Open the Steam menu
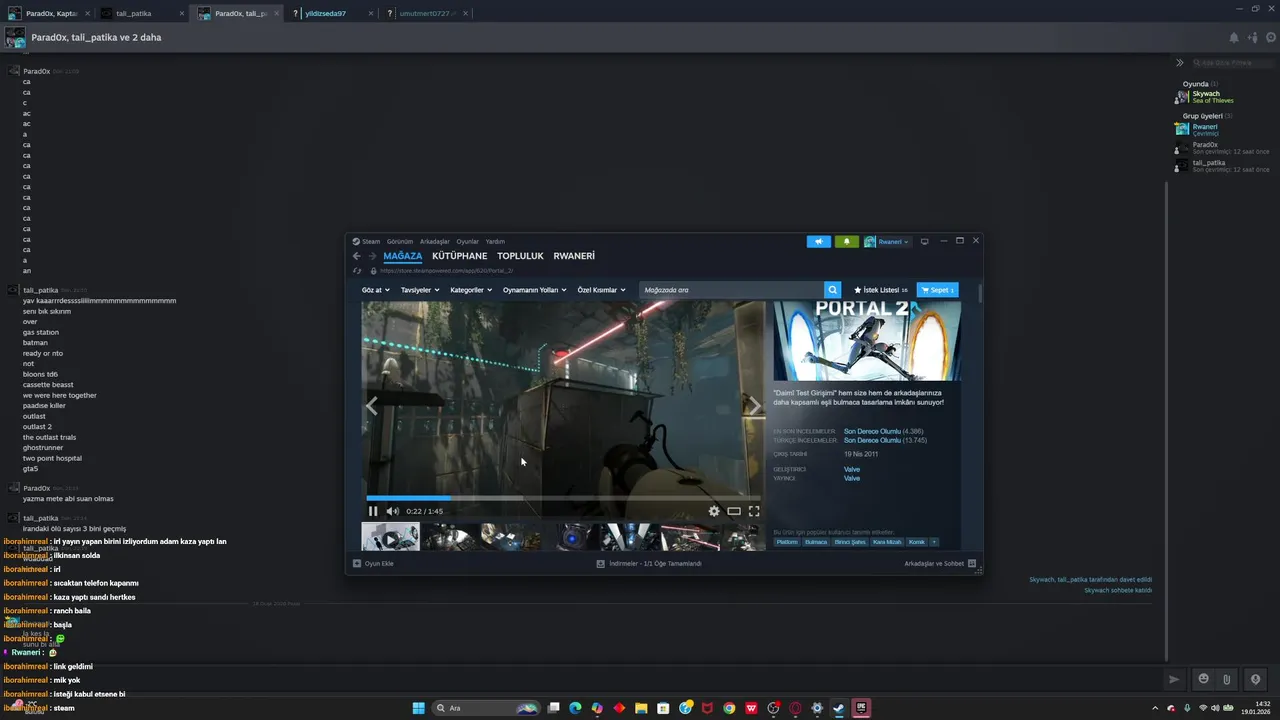 (x=366, y=241)
